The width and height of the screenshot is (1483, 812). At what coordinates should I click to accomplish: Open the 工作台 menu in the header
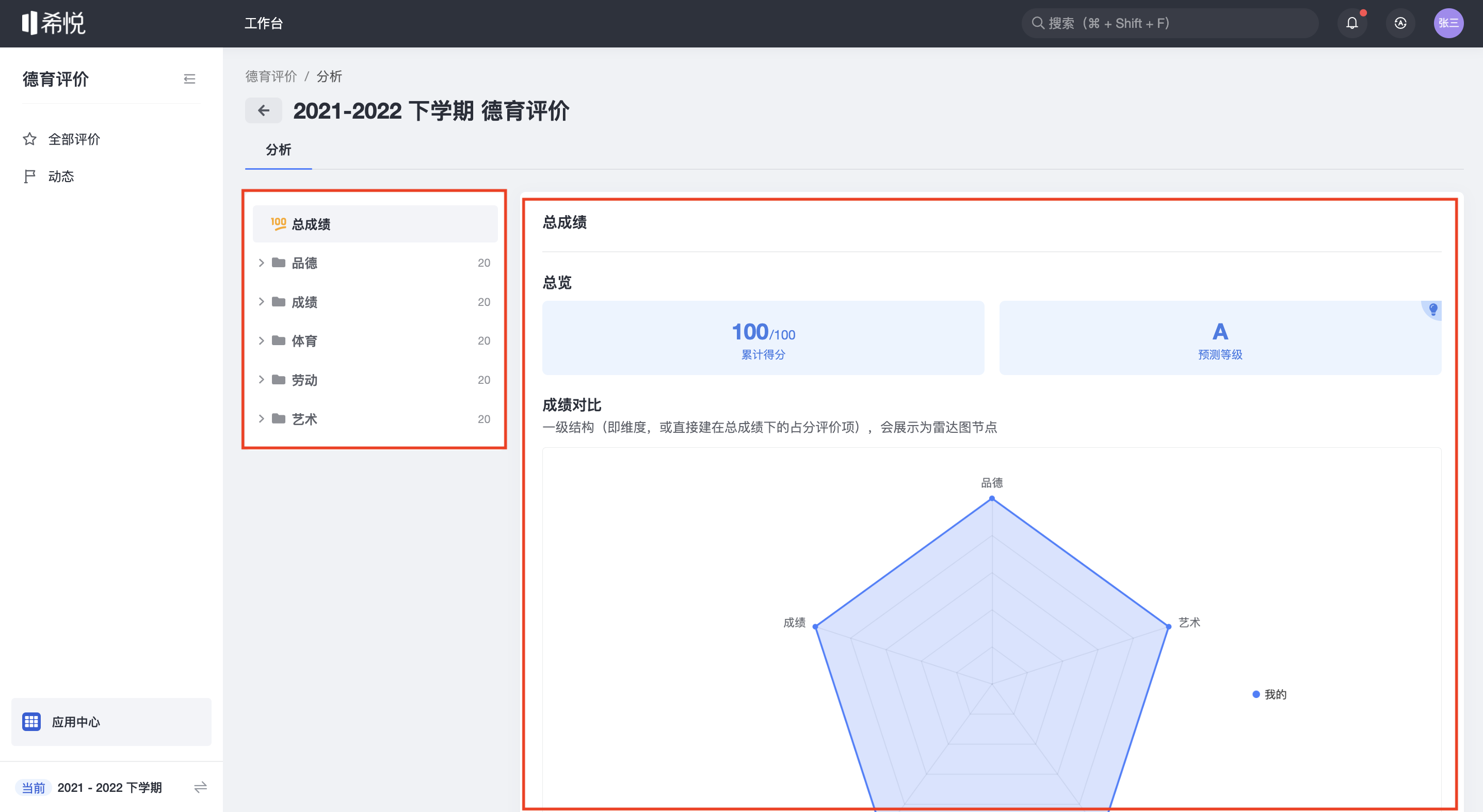264,23
